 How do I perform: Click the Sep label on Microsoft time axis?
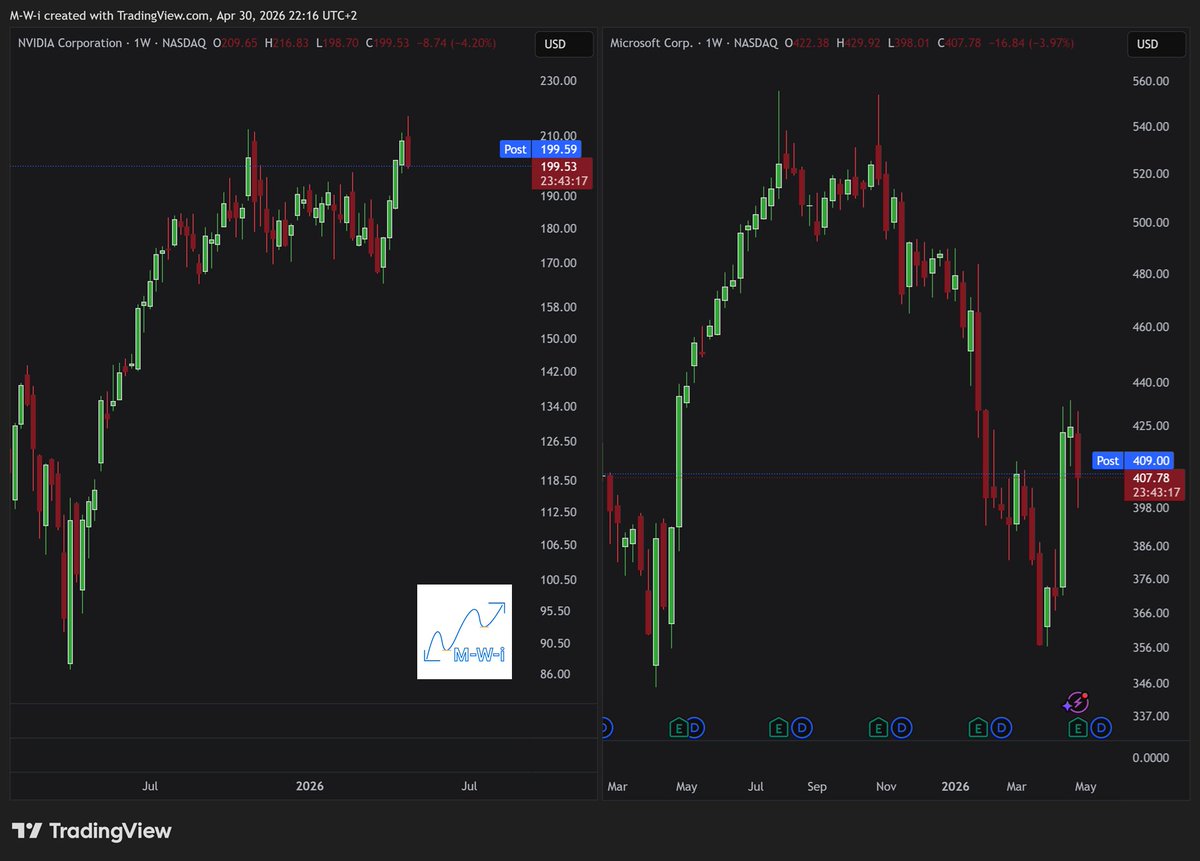[817, 787]
